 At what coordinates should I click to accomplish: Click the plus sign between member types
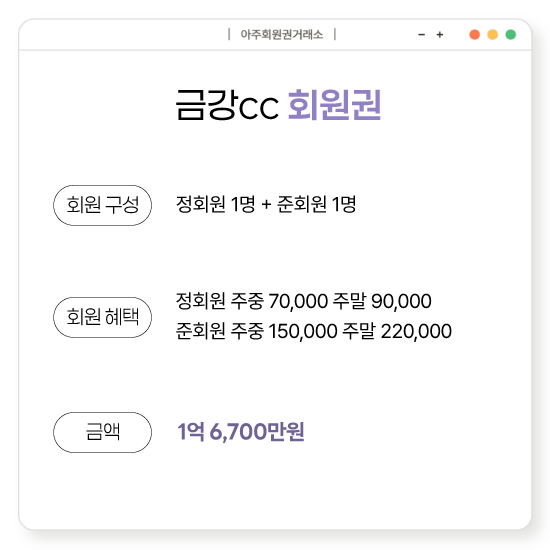coord(266,204)
